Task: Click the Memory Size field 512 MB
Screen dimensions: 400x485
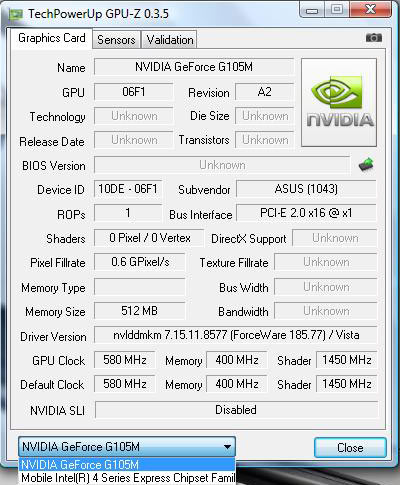Action: [140, 311]
